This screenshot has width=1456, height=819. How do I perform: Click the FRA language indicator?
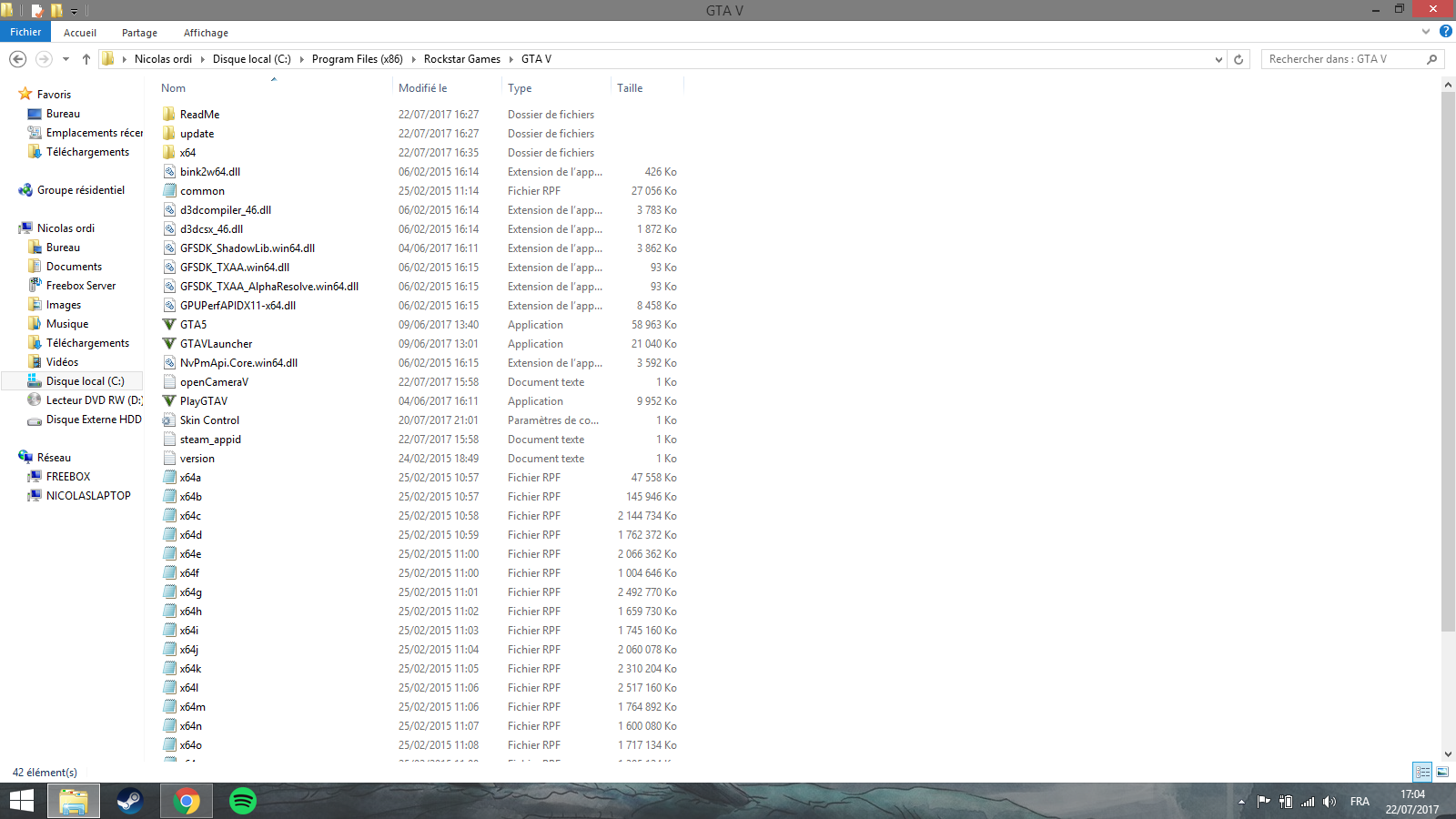(x=1360, y=802)
